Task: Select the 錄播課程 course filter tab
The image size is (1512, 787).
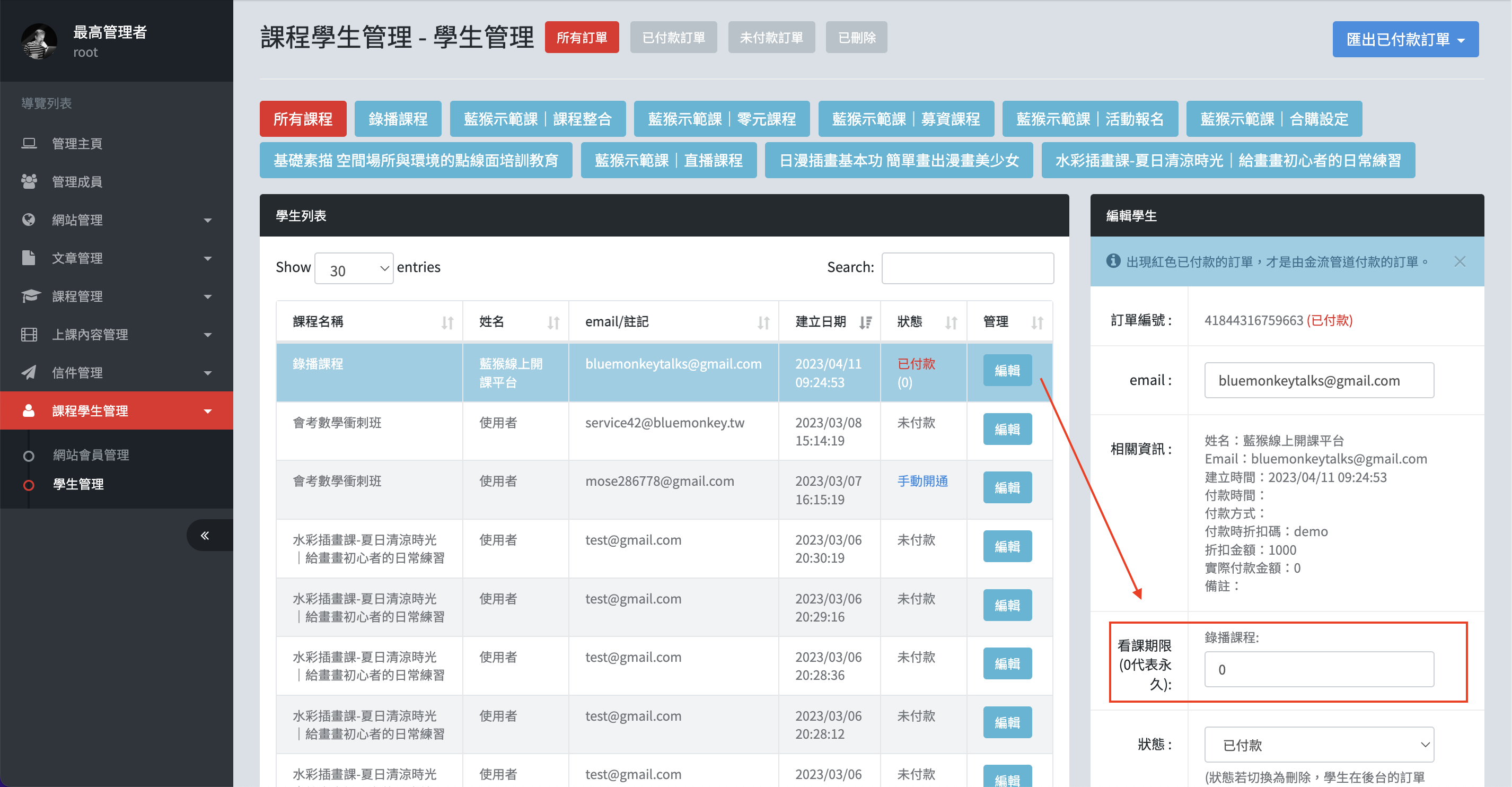Action: coord(398,119)
